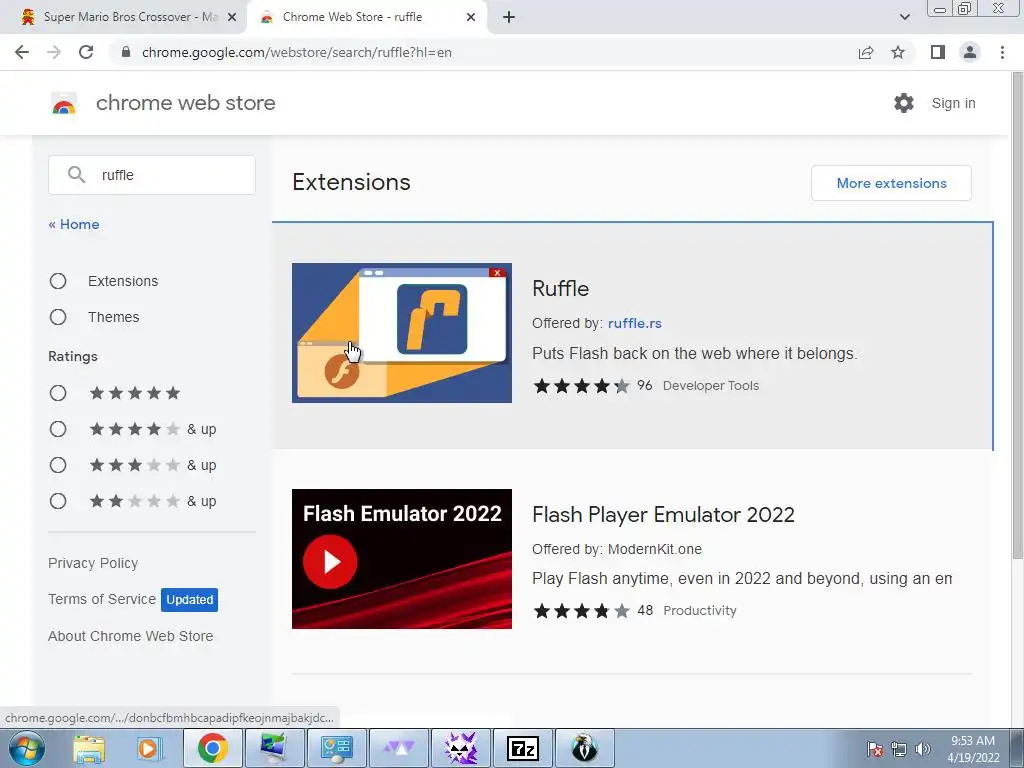Open the Windows Start menu
This screenshot has width=1024, height=768.
pos(26,748)
